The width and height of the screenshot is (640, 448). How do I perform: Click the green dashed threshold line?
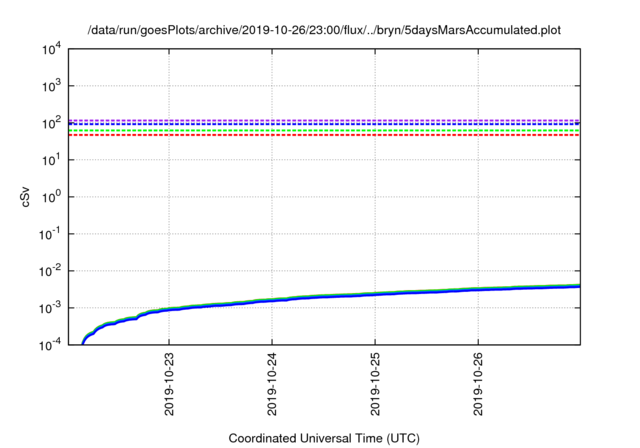tap(324, 130)
